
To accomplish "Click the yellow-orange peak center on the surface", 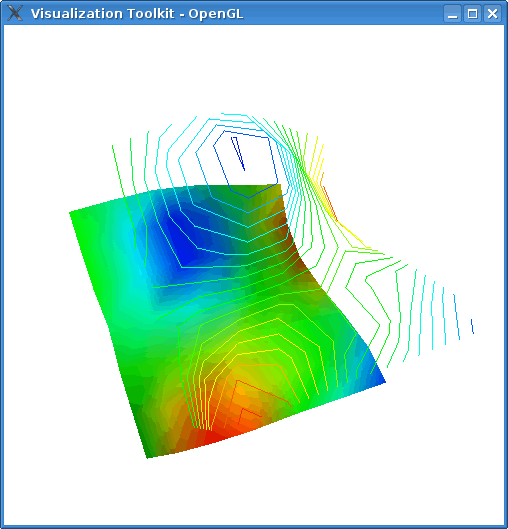I will pos(239,390).
